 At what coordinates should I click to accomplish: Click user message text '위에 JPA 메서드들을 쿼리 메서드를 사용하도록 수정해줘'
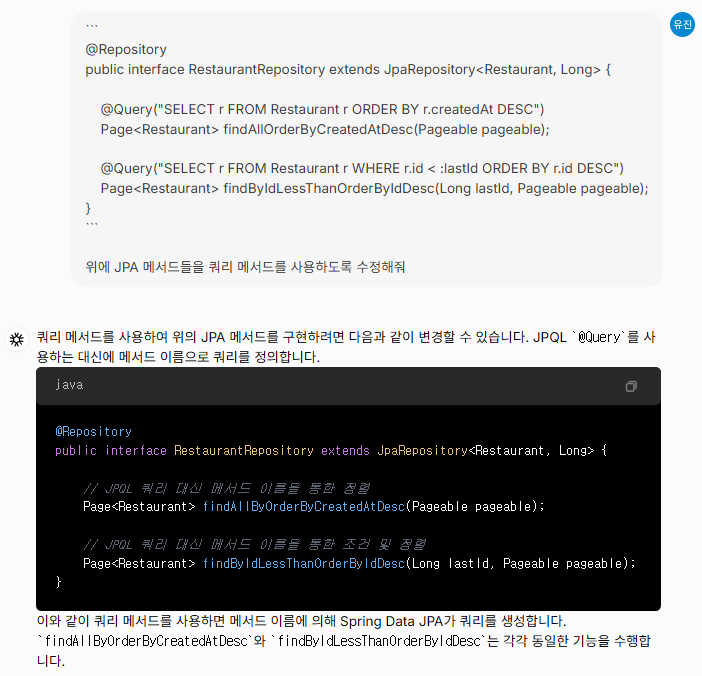coord(245,267)
